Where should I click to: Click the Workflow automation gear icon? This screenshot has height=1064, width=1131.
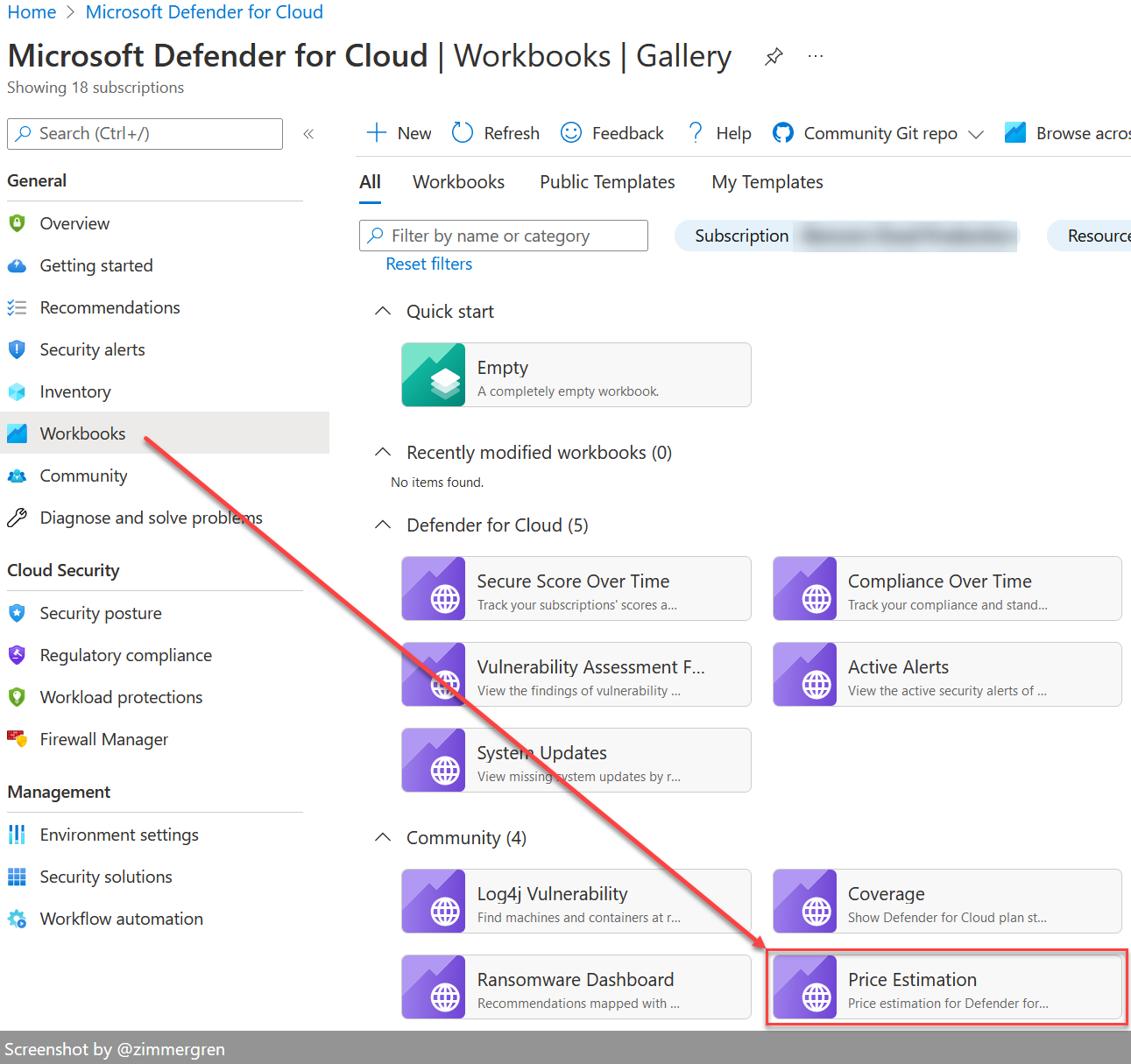[17, 919]
